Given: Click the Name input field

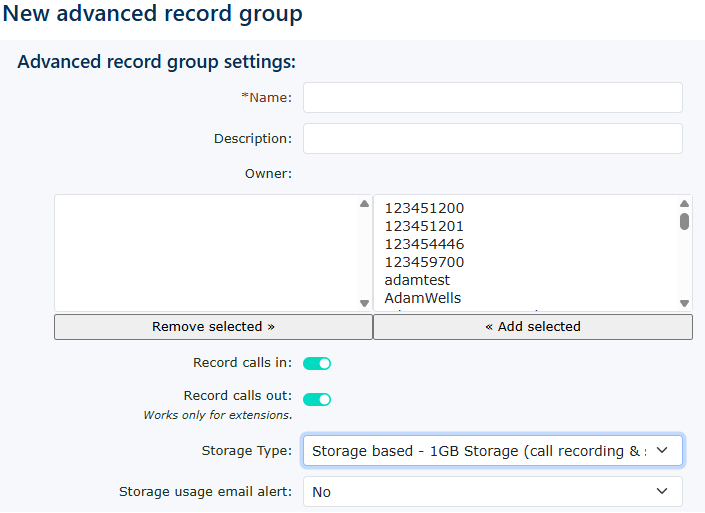Looking at the screenshot, I should (492, 98).
